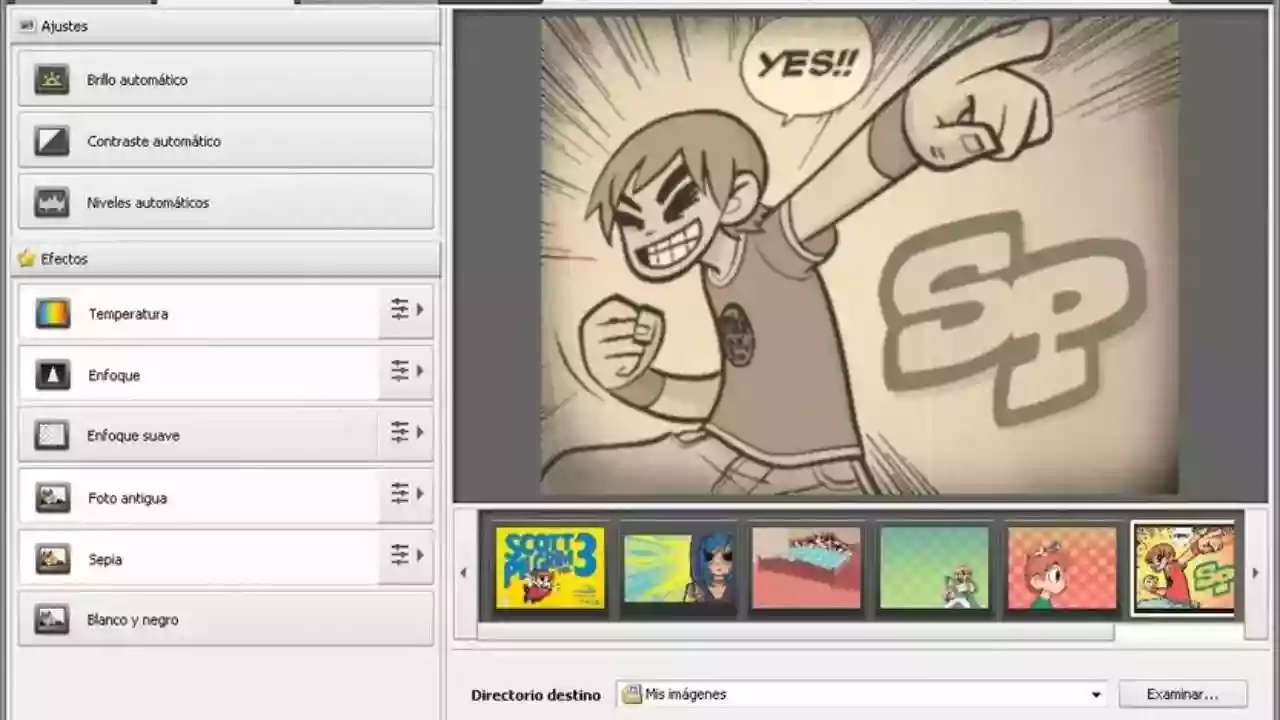Viewport: 1280px width, 720px height.
Task: Click the Enfoque effect icon
Action: (x=53, y=375)
